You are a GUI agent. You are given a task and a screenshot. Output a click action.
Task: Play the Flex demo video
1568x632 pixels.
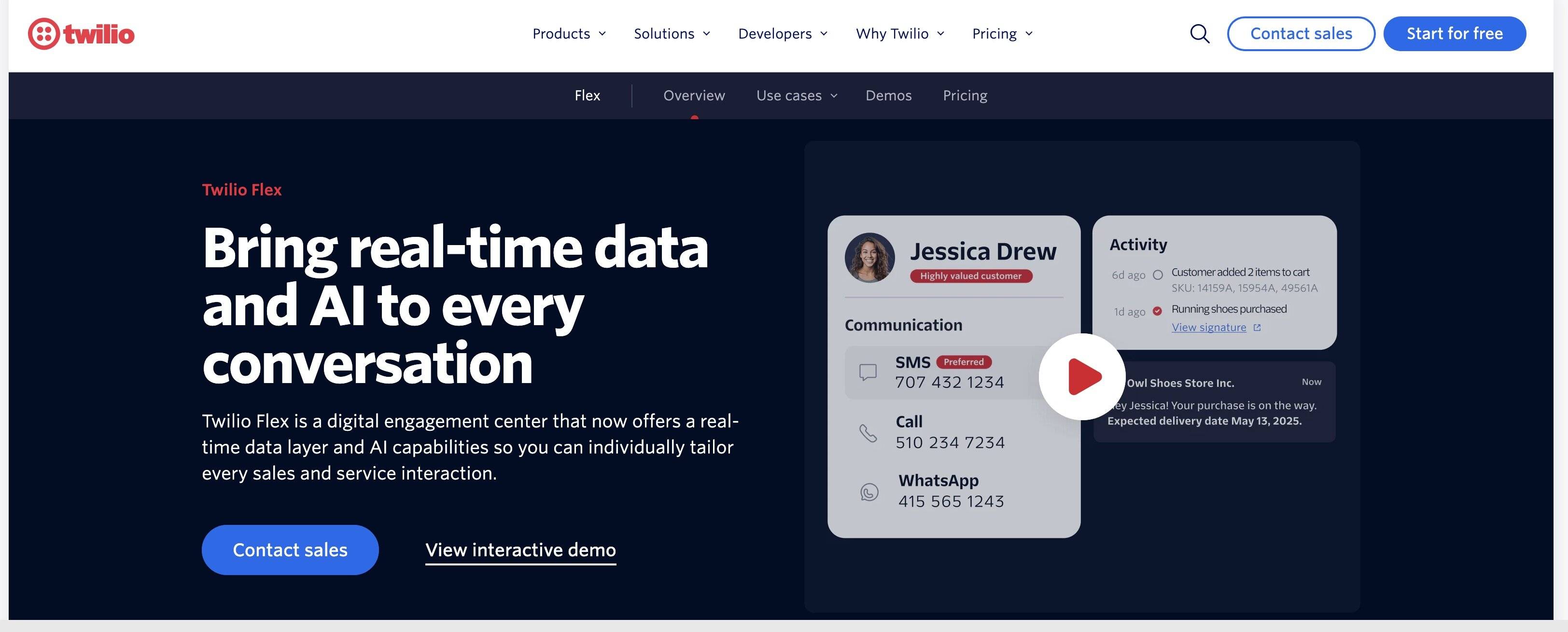click(x=1082, y=376)
